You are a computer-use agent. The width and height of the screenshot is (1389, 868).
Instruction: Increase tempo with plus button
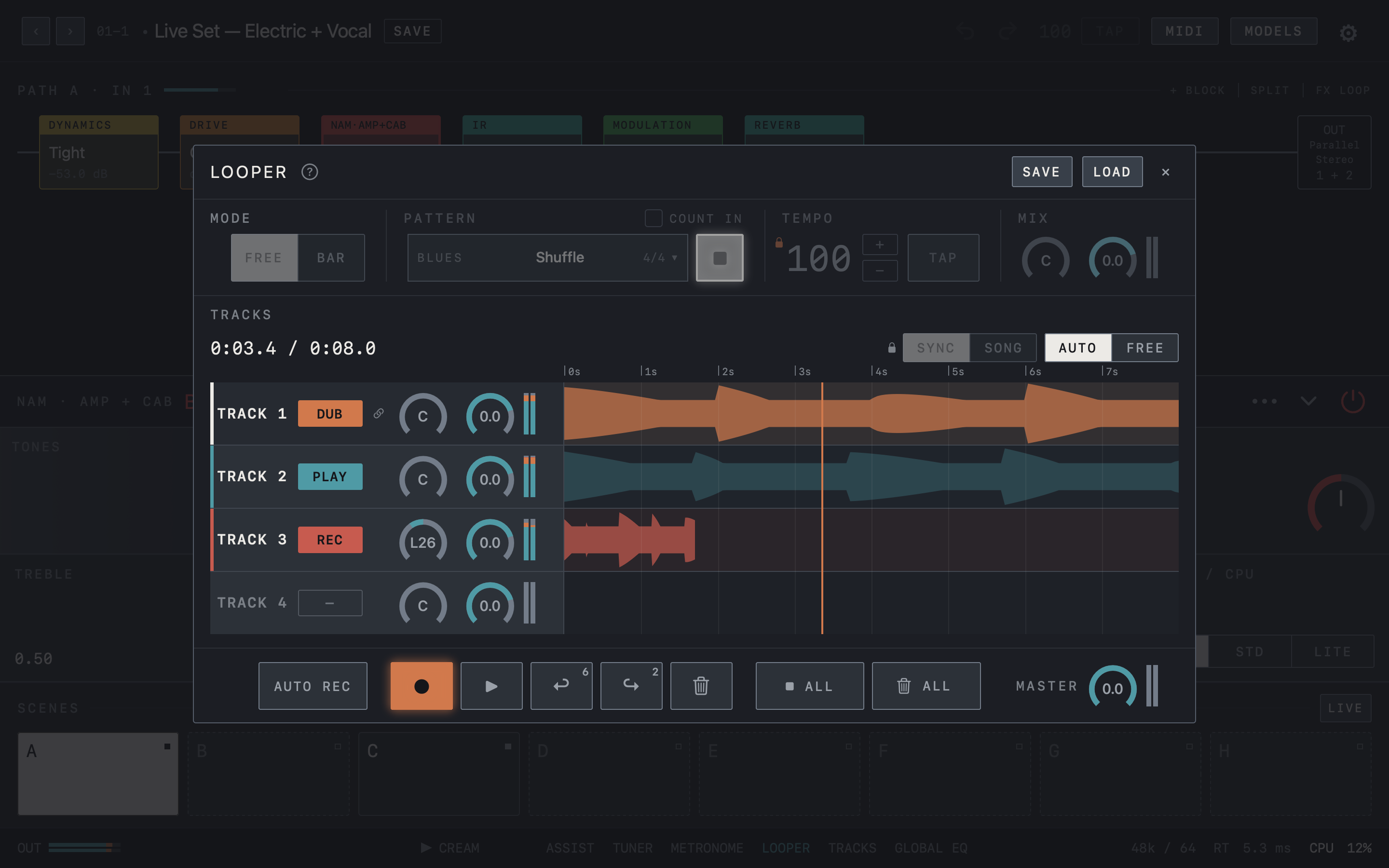(880, 244)
